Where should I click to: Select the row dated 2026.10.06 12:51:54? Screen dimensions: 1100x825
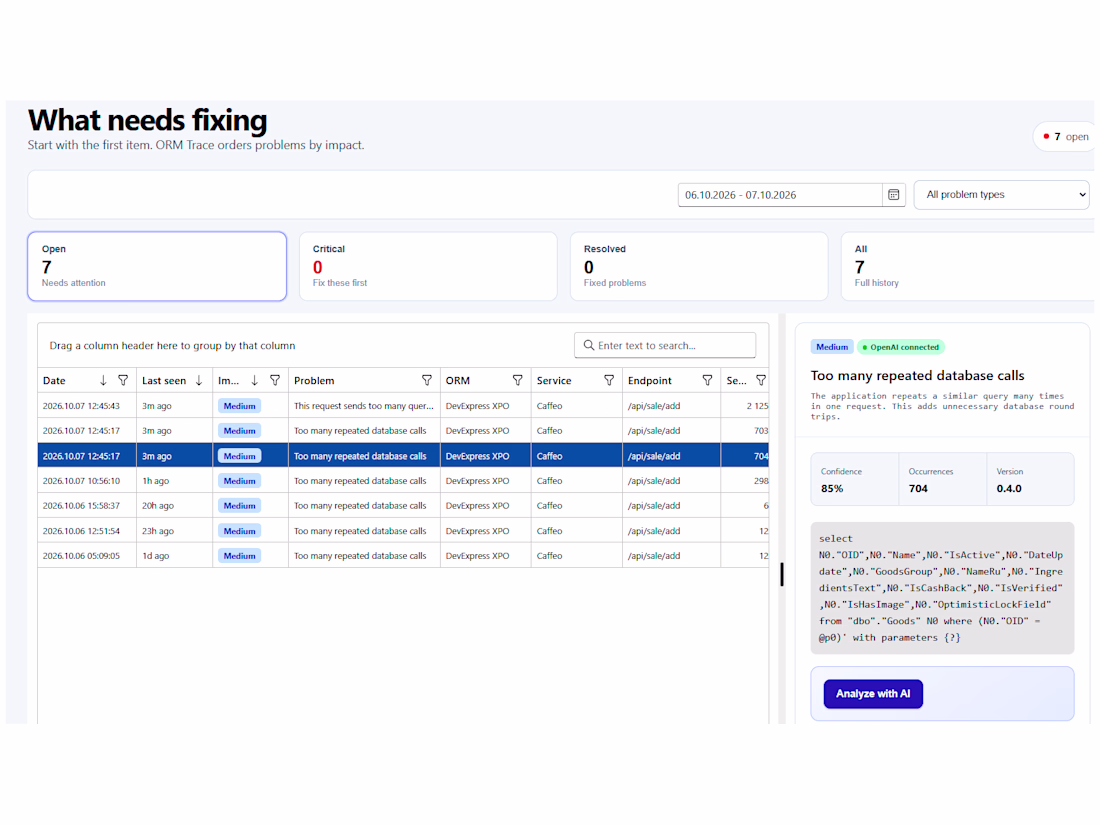click(403, 531)
